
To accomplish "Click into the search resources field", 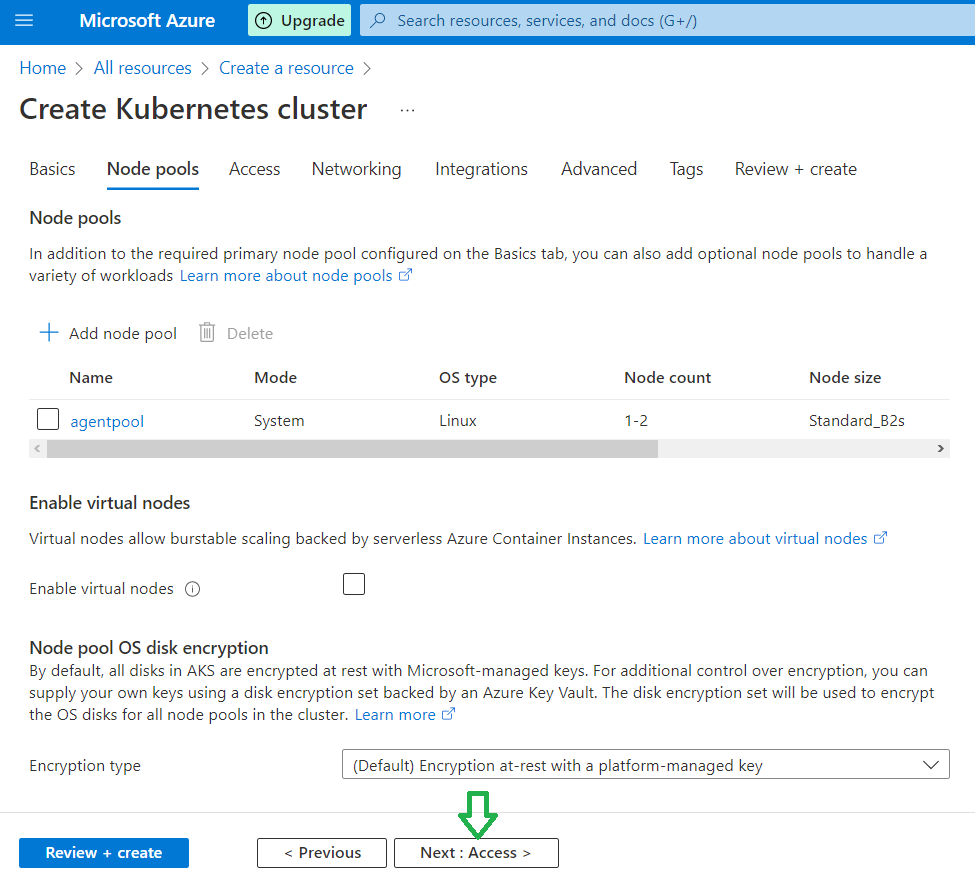I will click(x=667, y=21).
